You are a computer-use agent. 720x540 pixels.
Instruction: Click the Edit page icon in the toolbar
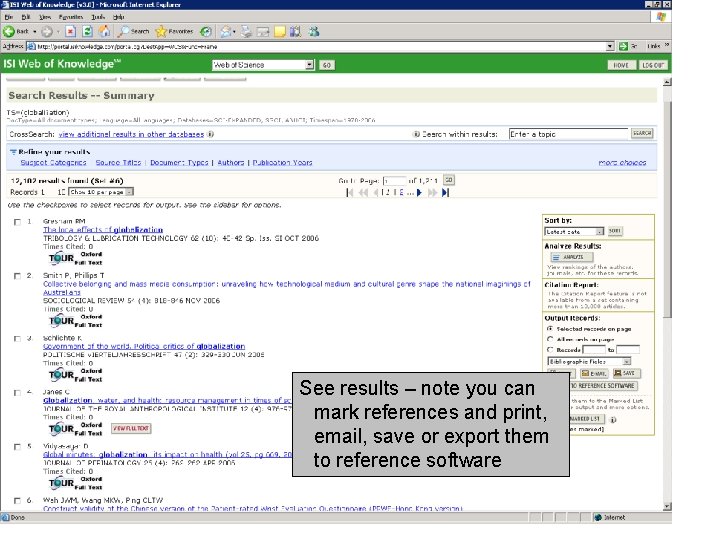click(263, 31)
